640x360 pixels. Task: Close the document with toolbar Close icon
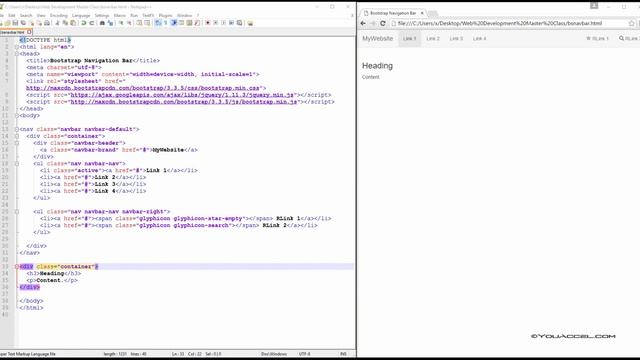[x=31, y=23]
